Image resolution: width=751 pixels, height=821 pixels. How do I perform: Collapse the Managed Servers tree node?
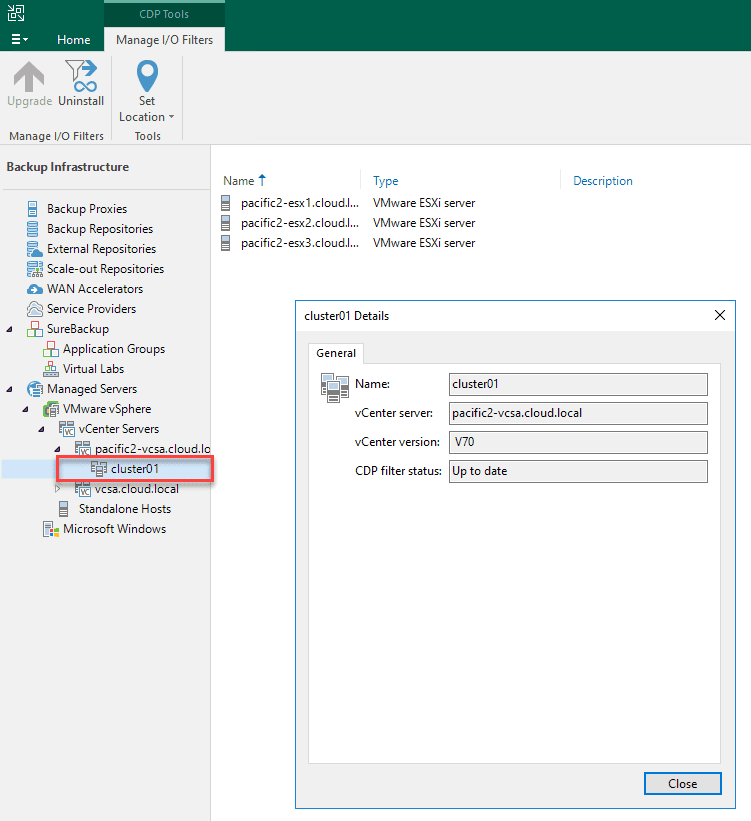[9, 389]
